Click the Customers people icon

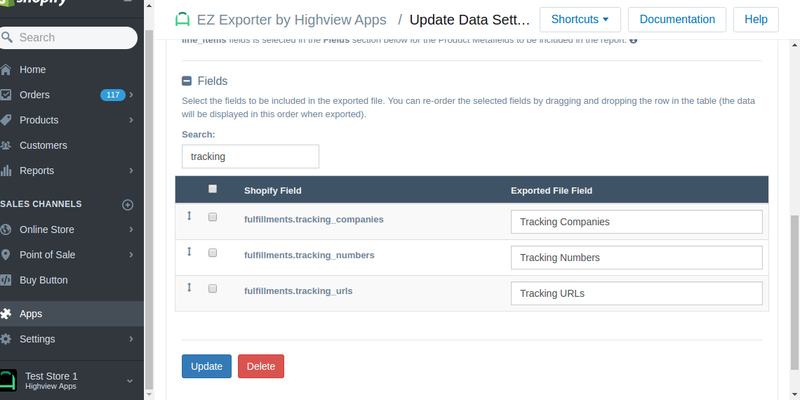tap(5, 145)
